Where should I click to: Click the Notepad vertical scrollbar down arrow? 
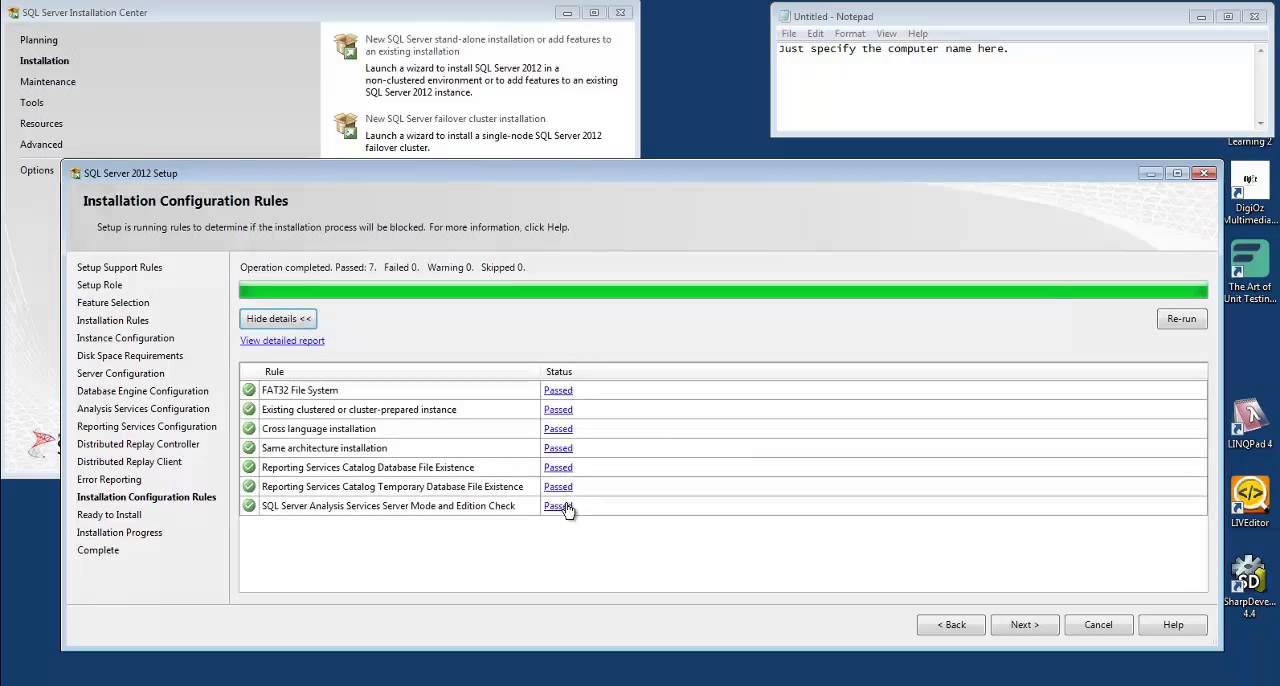tap(1262, 123)
